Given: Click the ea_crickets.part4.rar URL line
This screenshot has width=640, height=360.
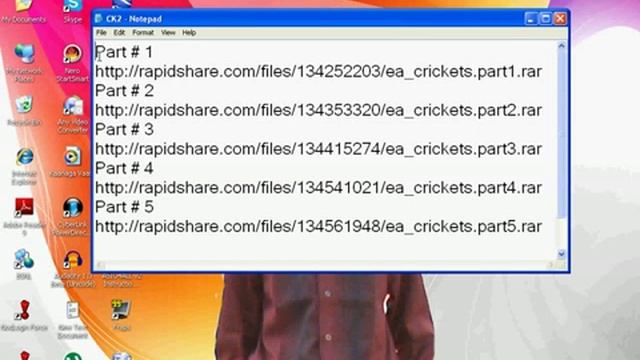Looking at the screenshot, I should click(318, 188).
